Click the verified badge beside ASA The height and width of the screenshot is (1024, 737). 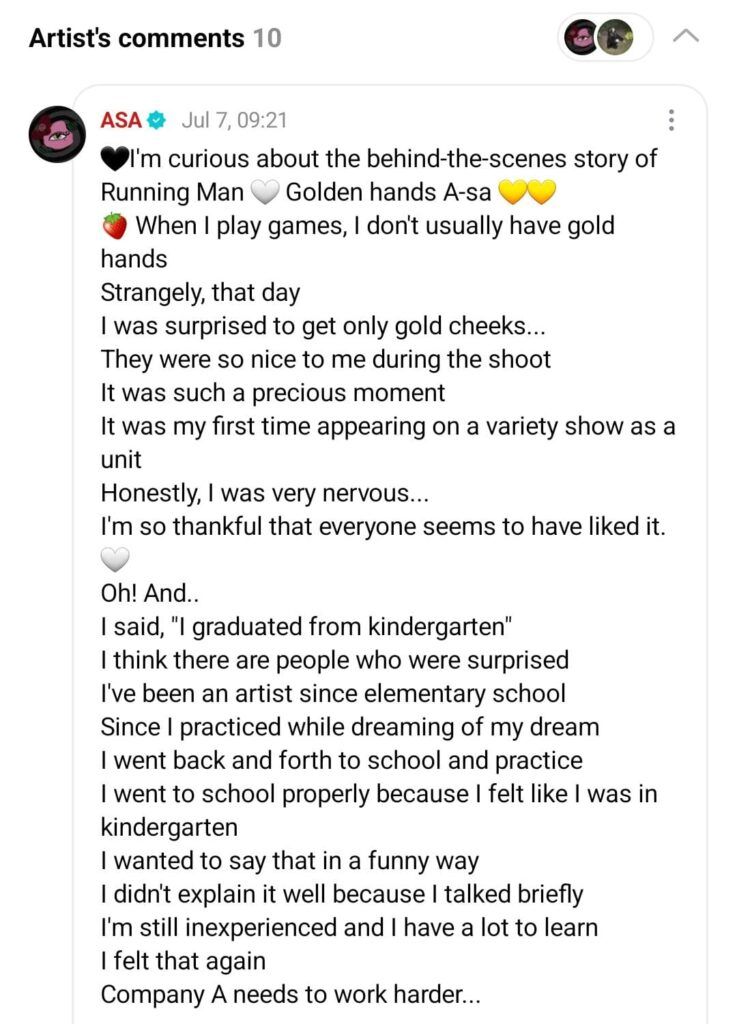coord(157,120)
